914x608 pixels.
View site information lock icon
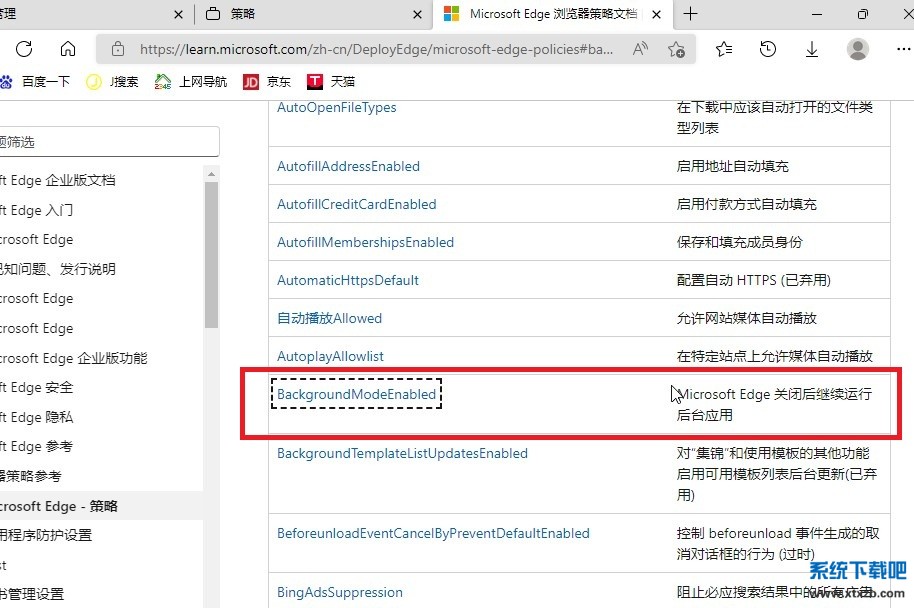[x=118, y=49]
